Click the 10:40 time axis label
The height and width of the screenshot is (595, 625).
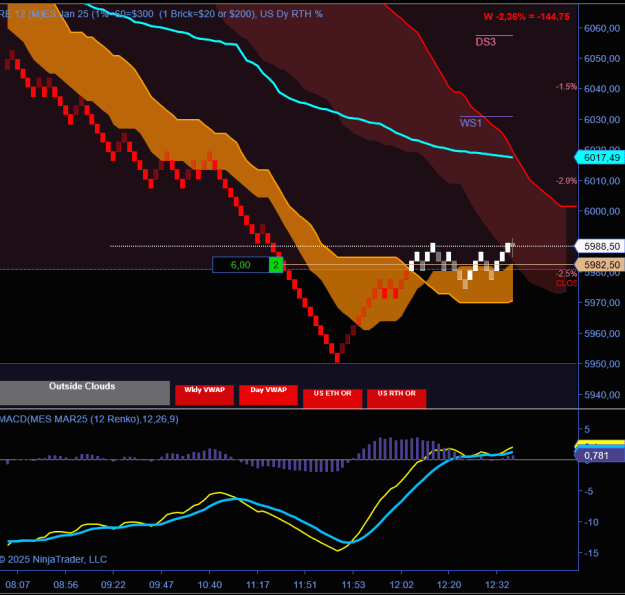click(x=210, y=585)
